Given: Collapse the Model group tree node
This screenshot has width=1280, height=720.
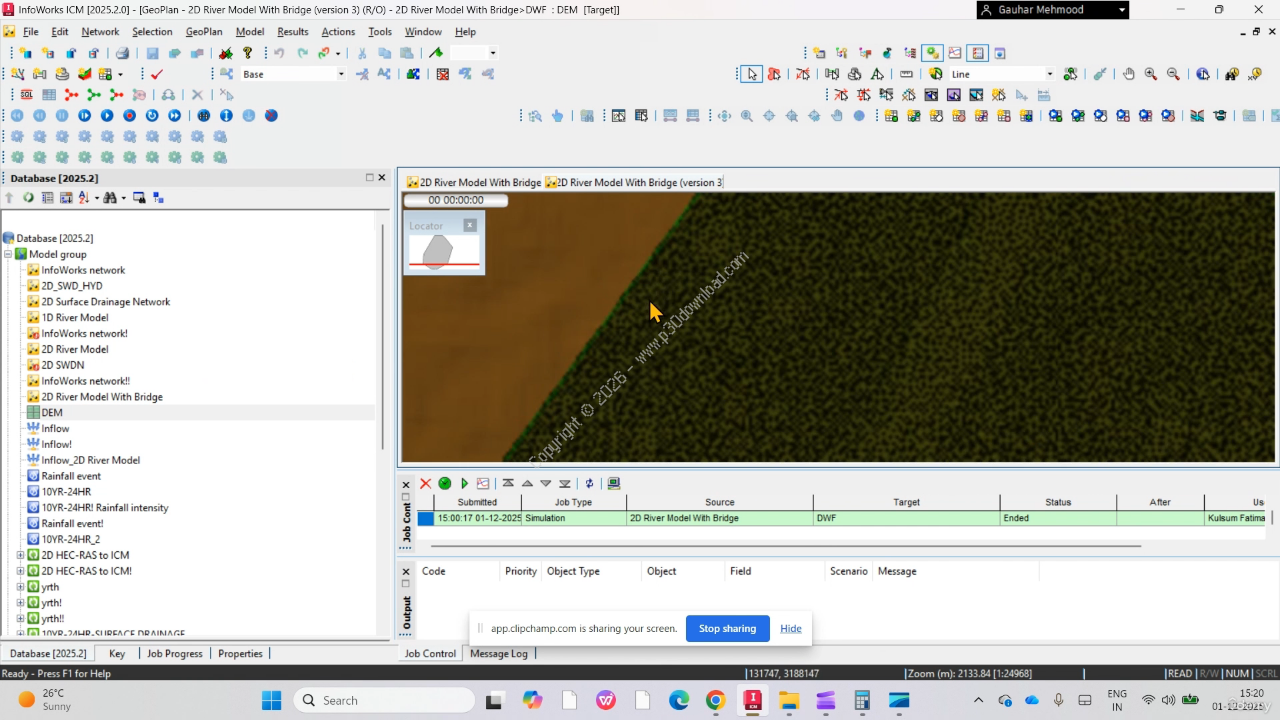Looking at the screenshot, I should coord(9,254).
